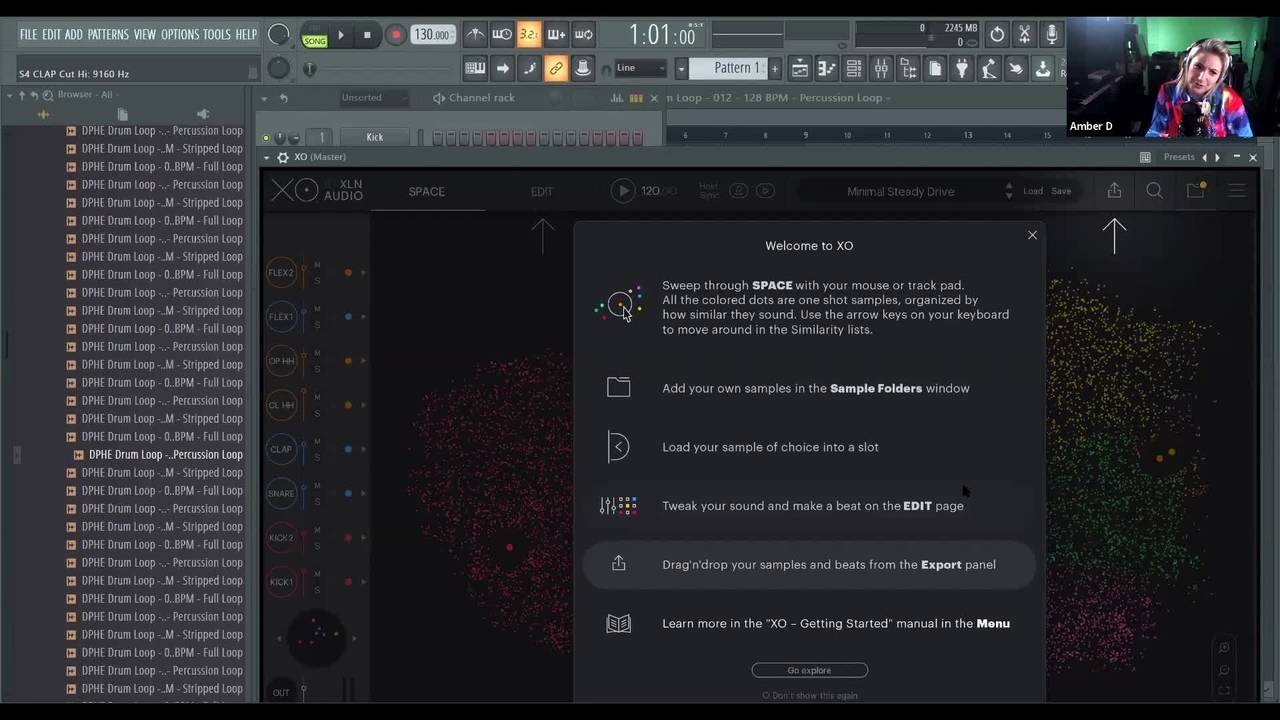Open the XO search magnifier icon
1280x720 pixels.
[x=1154, y=191]
